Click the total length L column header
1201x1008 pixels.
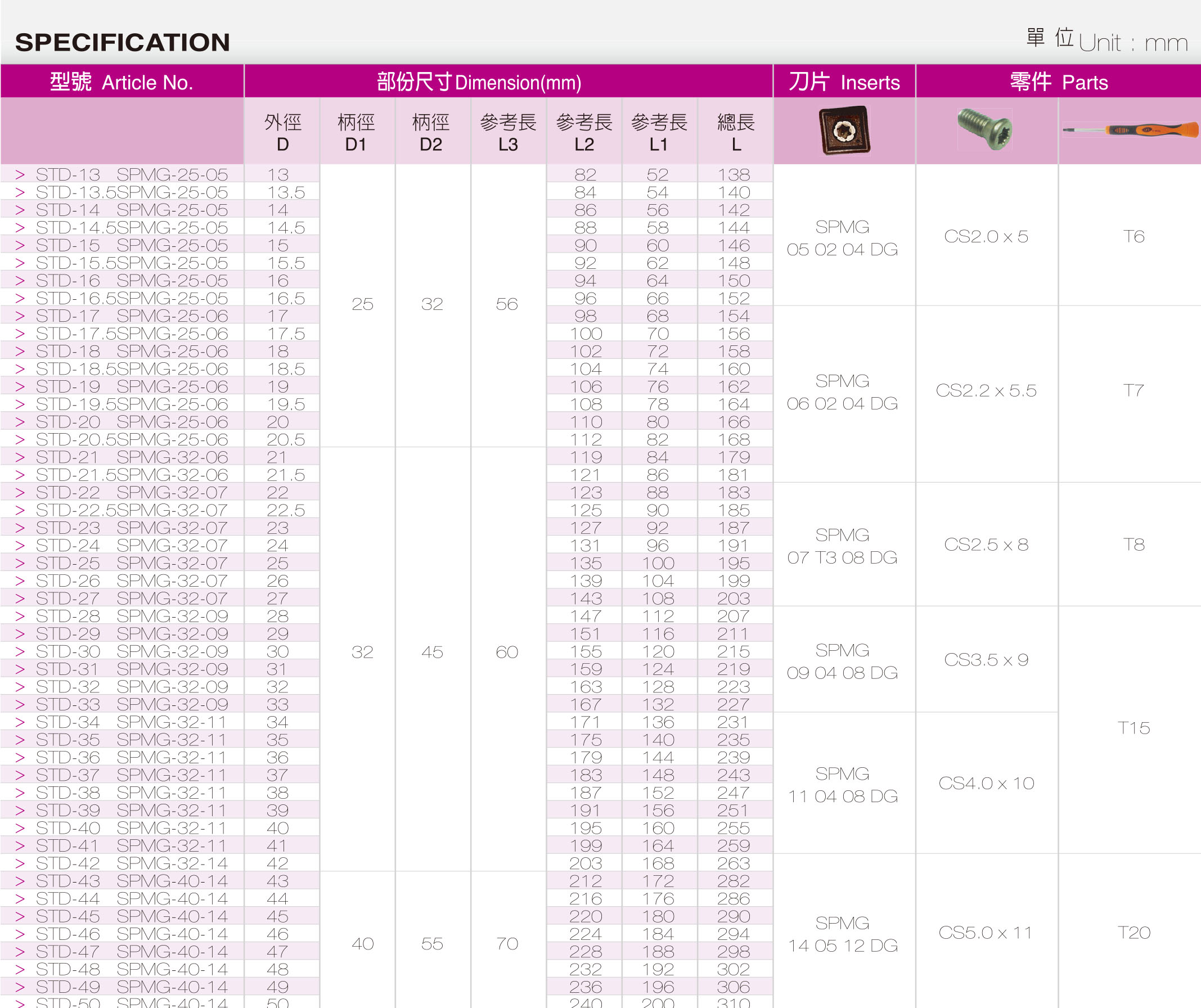[x=735, y=132]
